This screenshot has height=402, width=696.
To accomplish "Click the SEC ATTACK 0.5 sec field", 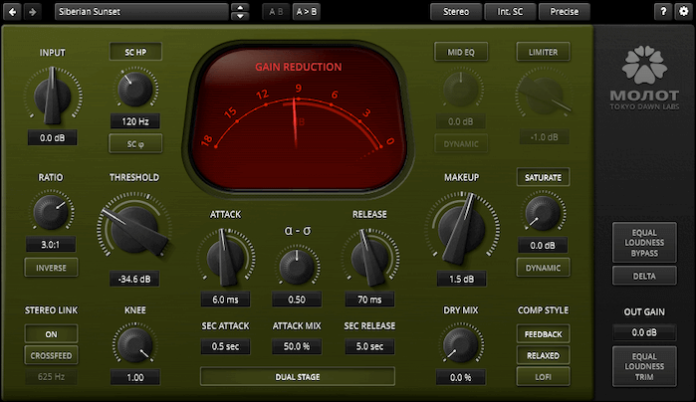I will [225, 346].
